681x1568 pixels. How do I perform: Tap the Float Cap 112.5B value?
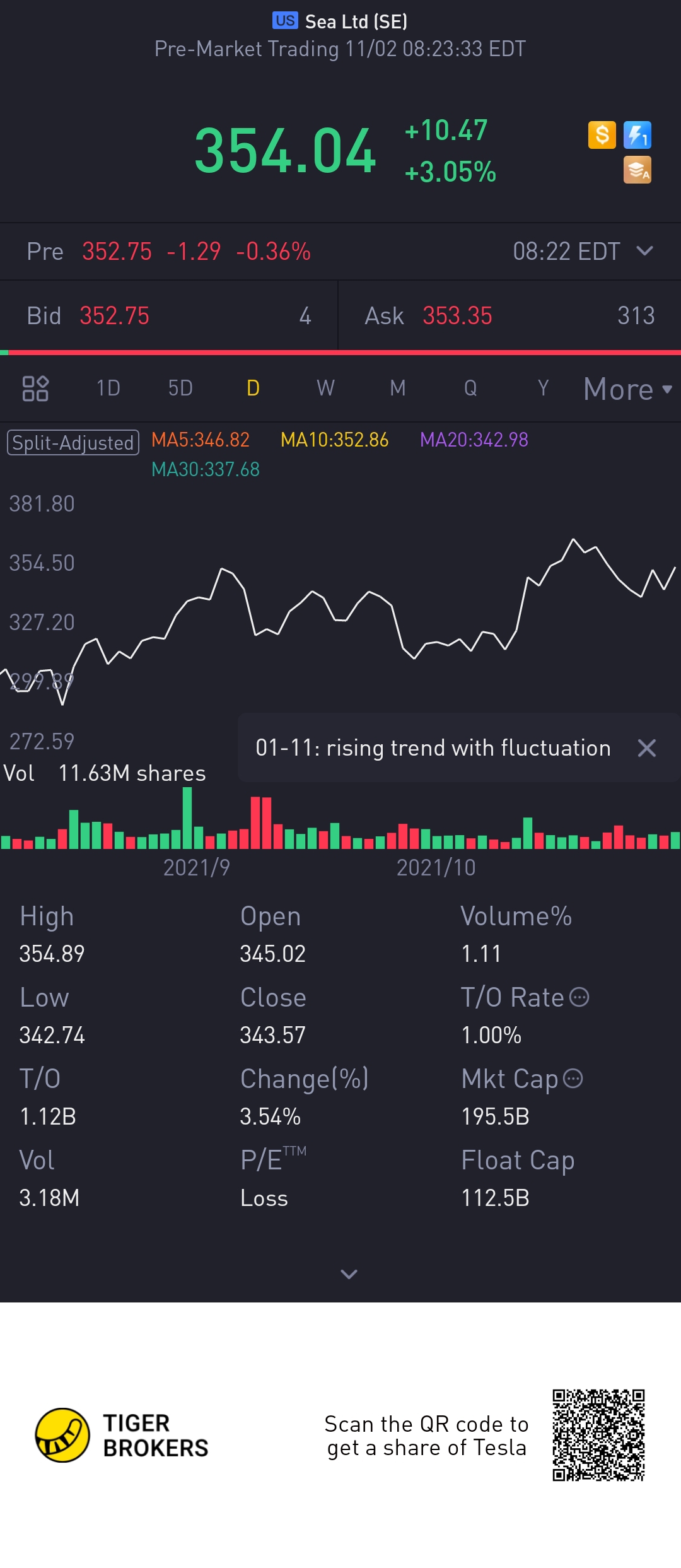(x=495, y=1198)
